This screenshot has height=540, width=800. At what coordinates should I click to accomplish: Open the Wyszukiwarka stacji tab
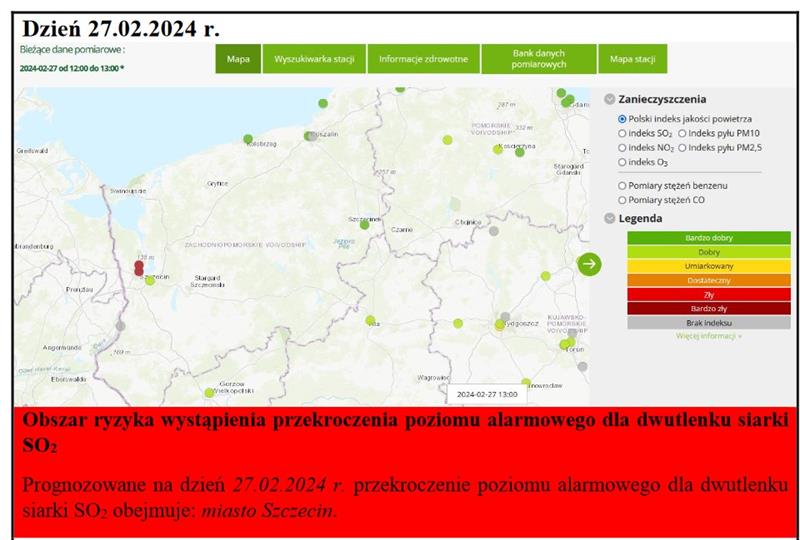(x=315, y=59)
